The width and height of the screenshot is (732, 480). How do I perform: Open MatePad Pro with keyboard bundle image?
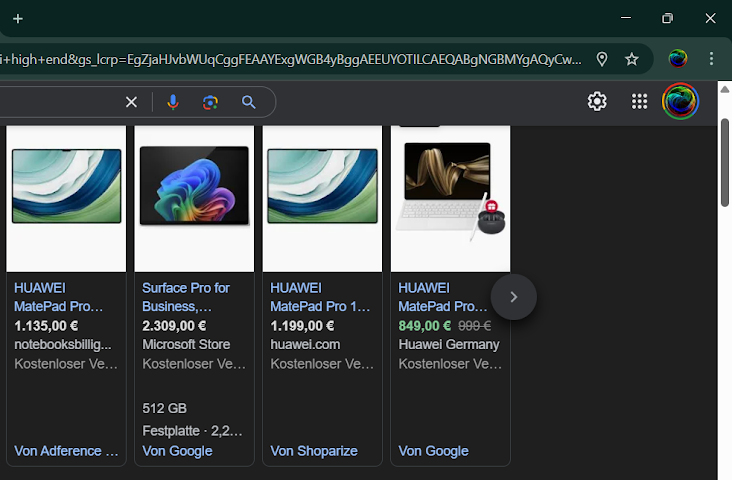(x=450, y=198)
